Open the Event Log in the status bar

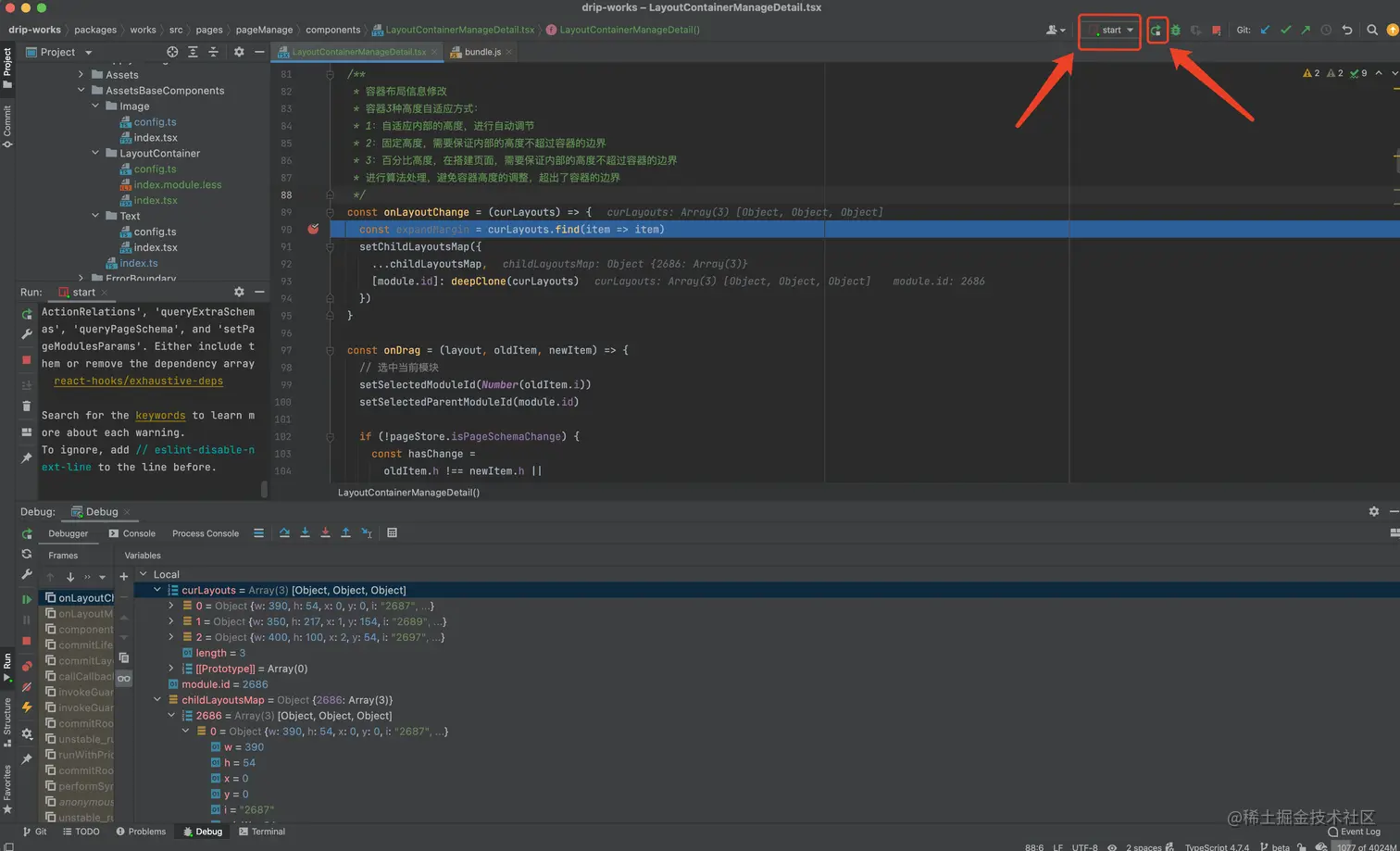coord(1353,832)
